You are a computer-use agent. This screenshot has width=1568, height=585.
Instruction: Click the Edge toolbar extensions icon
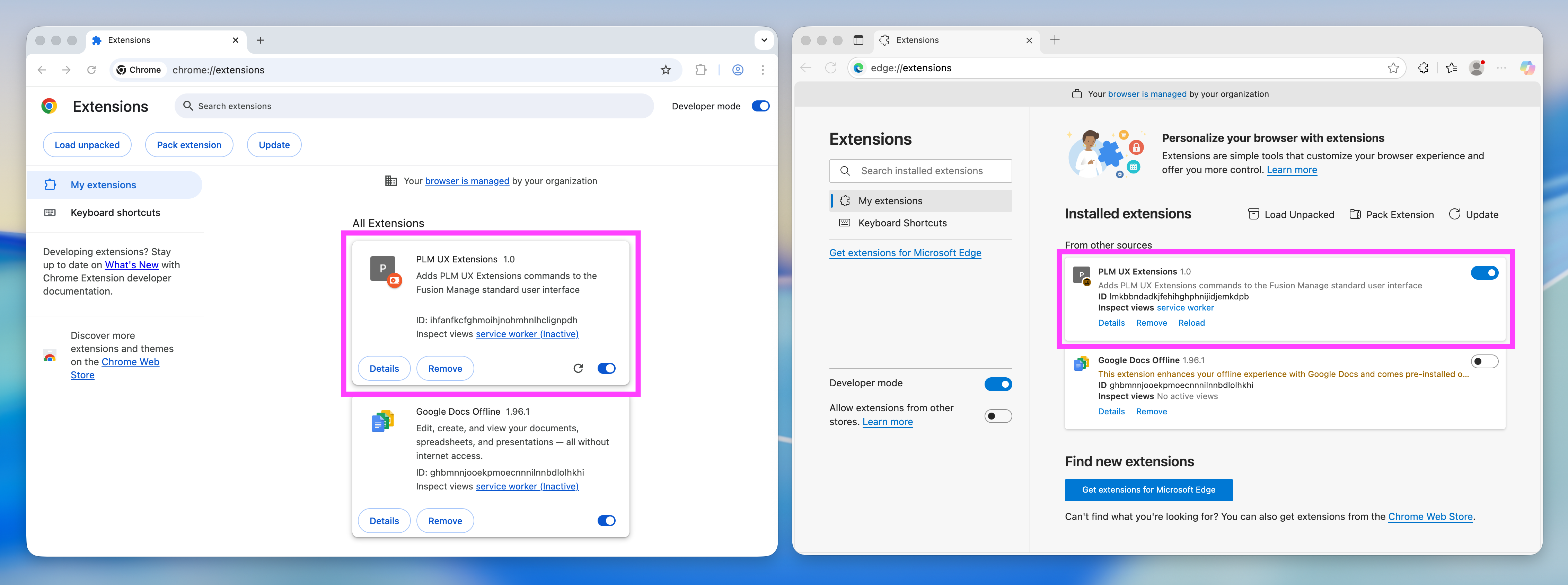(1423, 68)
